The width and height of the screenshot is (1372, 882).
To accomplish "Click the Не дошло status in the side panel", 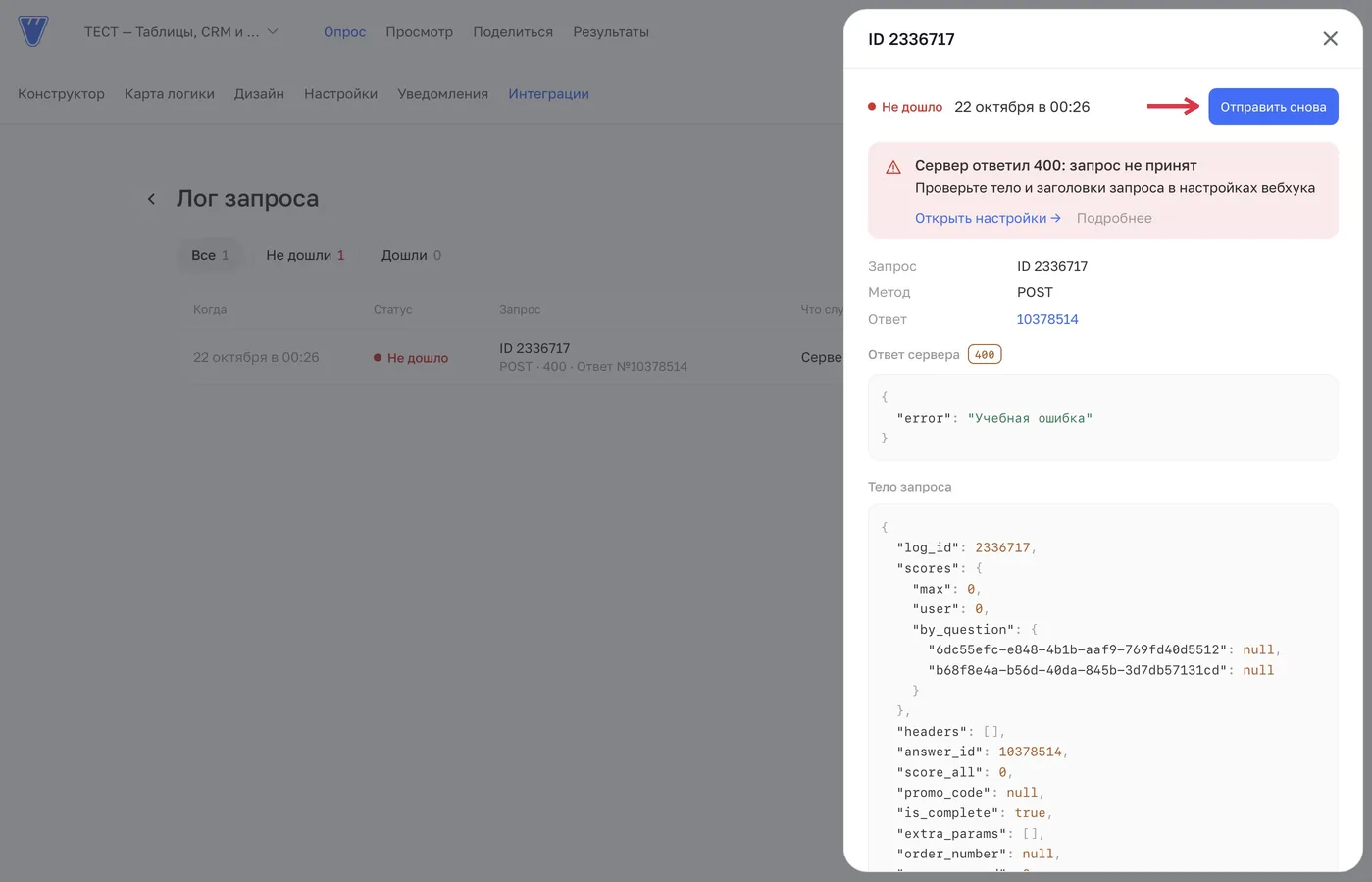I will (x=905, y=107).
